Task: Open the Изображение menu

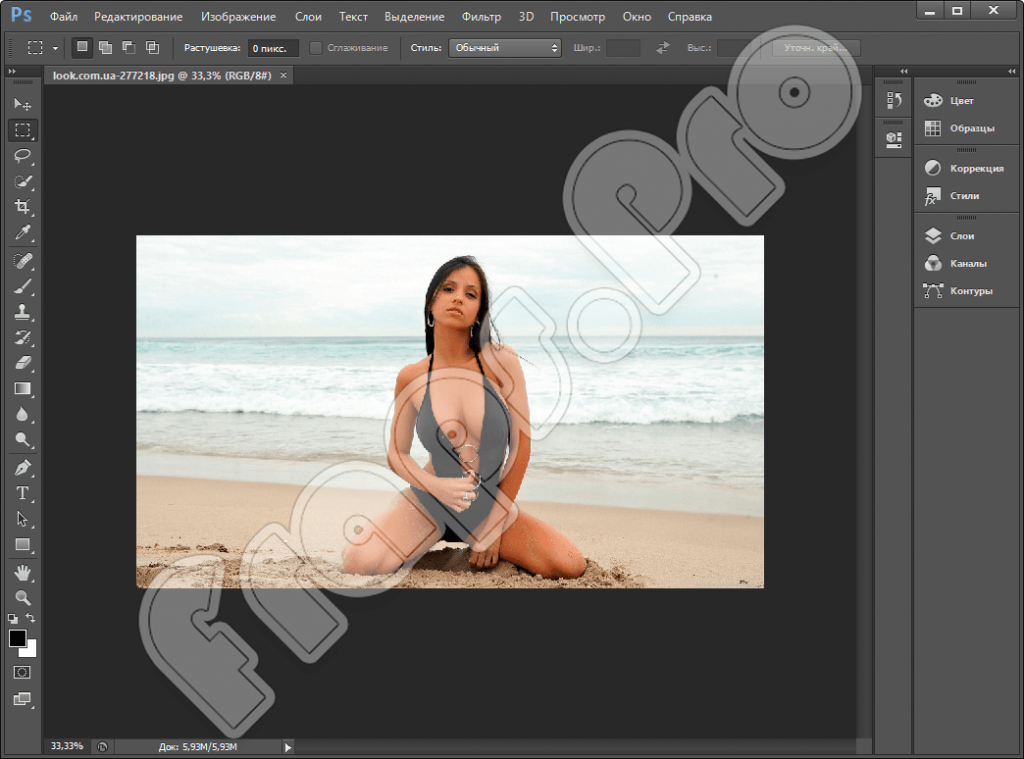Action: pyautogui.click(x=238, y=17)
